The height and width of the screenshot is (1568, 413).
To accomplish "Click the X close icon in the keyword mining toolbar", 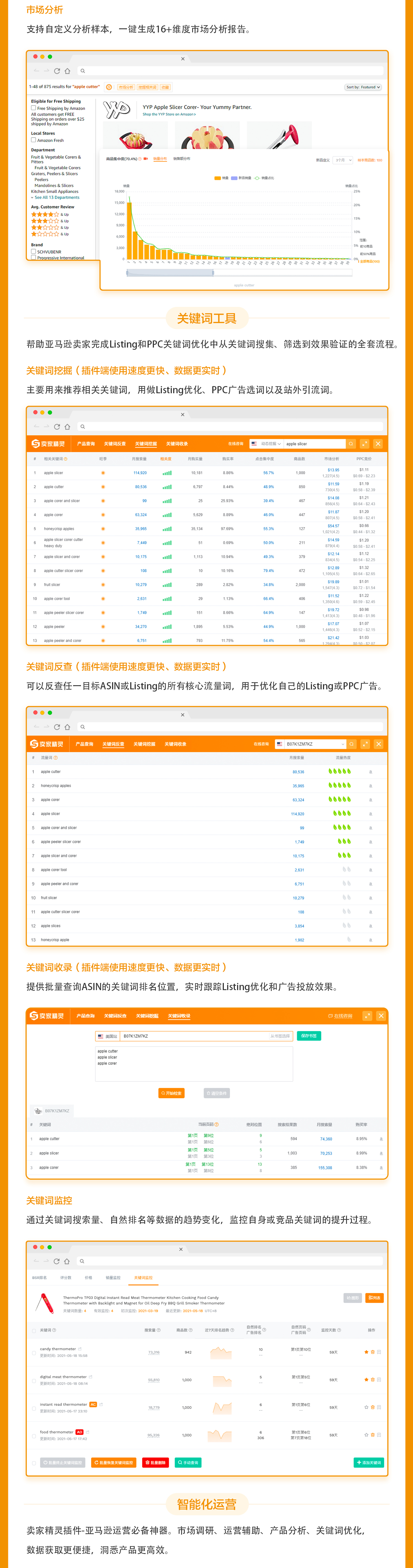I will pos(378,444).
